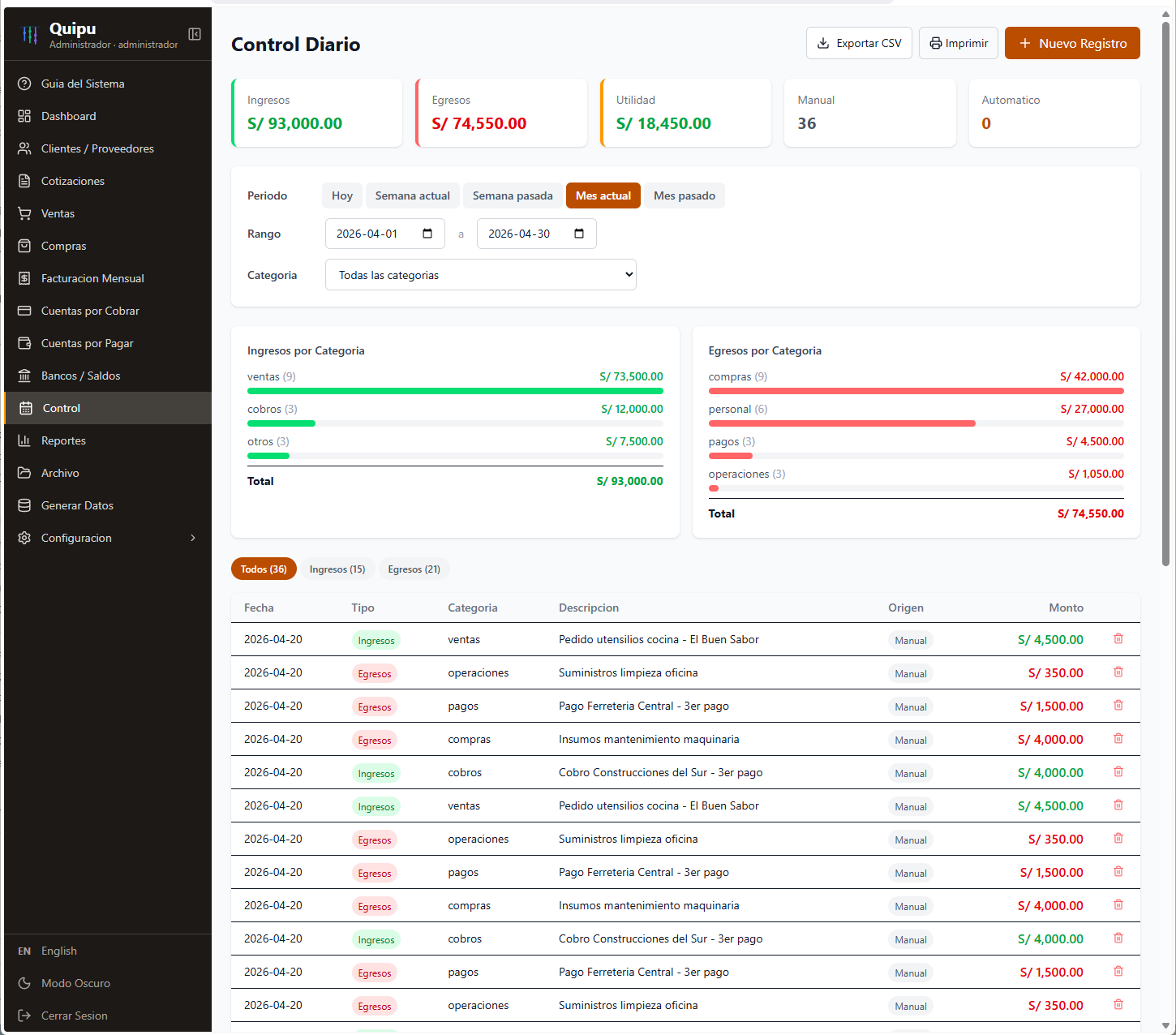
Task: Select the Hoy period filter
Action: [x=342, y=195]
